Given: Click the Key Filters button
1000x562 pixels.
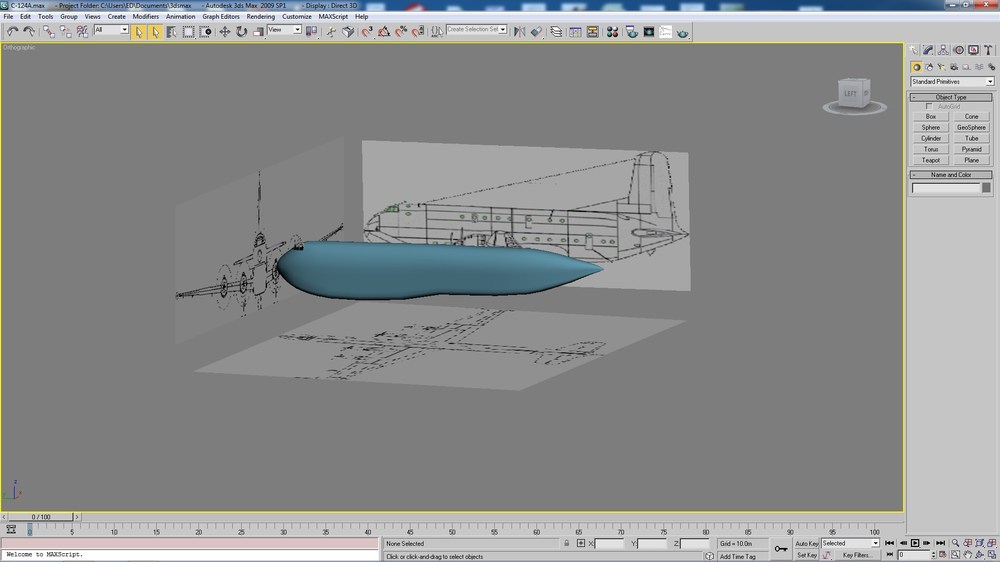Looking at the screenshot, I should [855, 555].
